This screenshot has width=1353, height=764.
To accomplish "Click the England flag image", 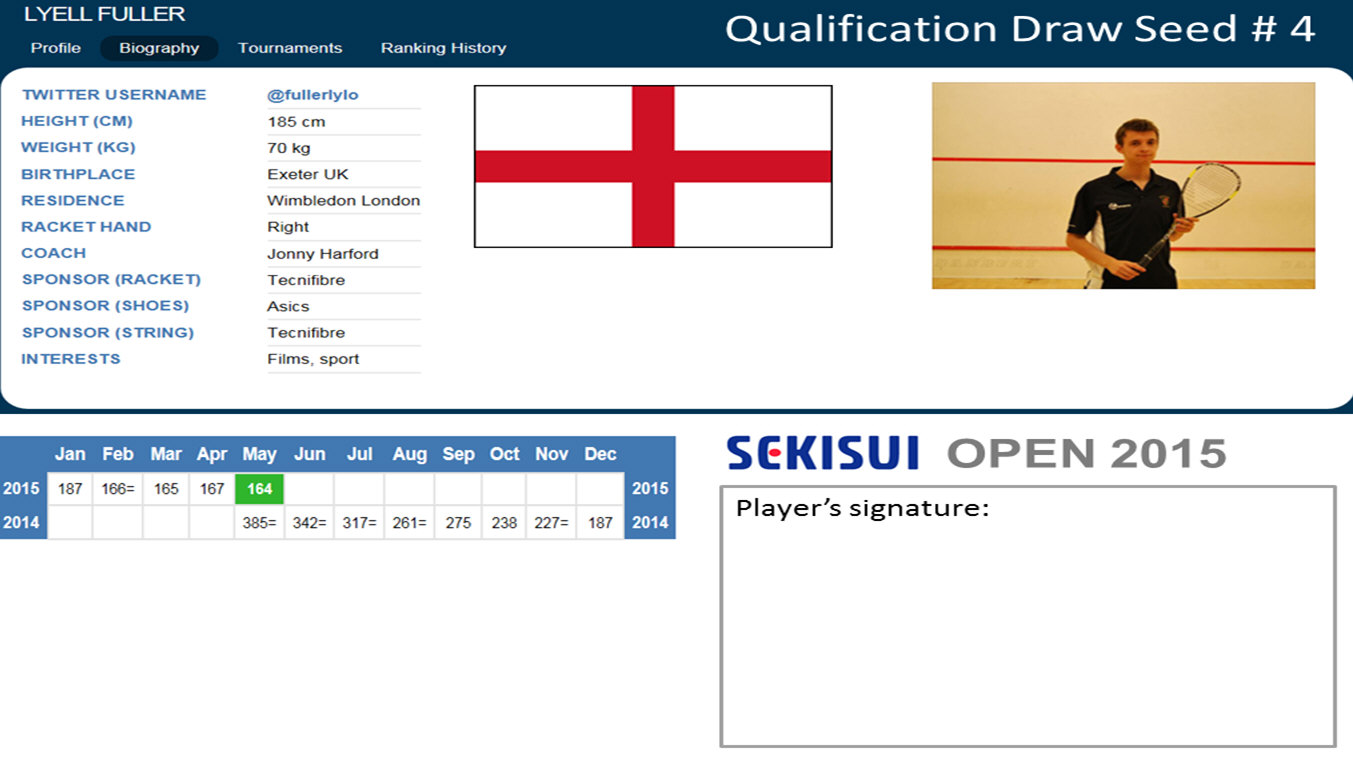I will pos(653,166).
